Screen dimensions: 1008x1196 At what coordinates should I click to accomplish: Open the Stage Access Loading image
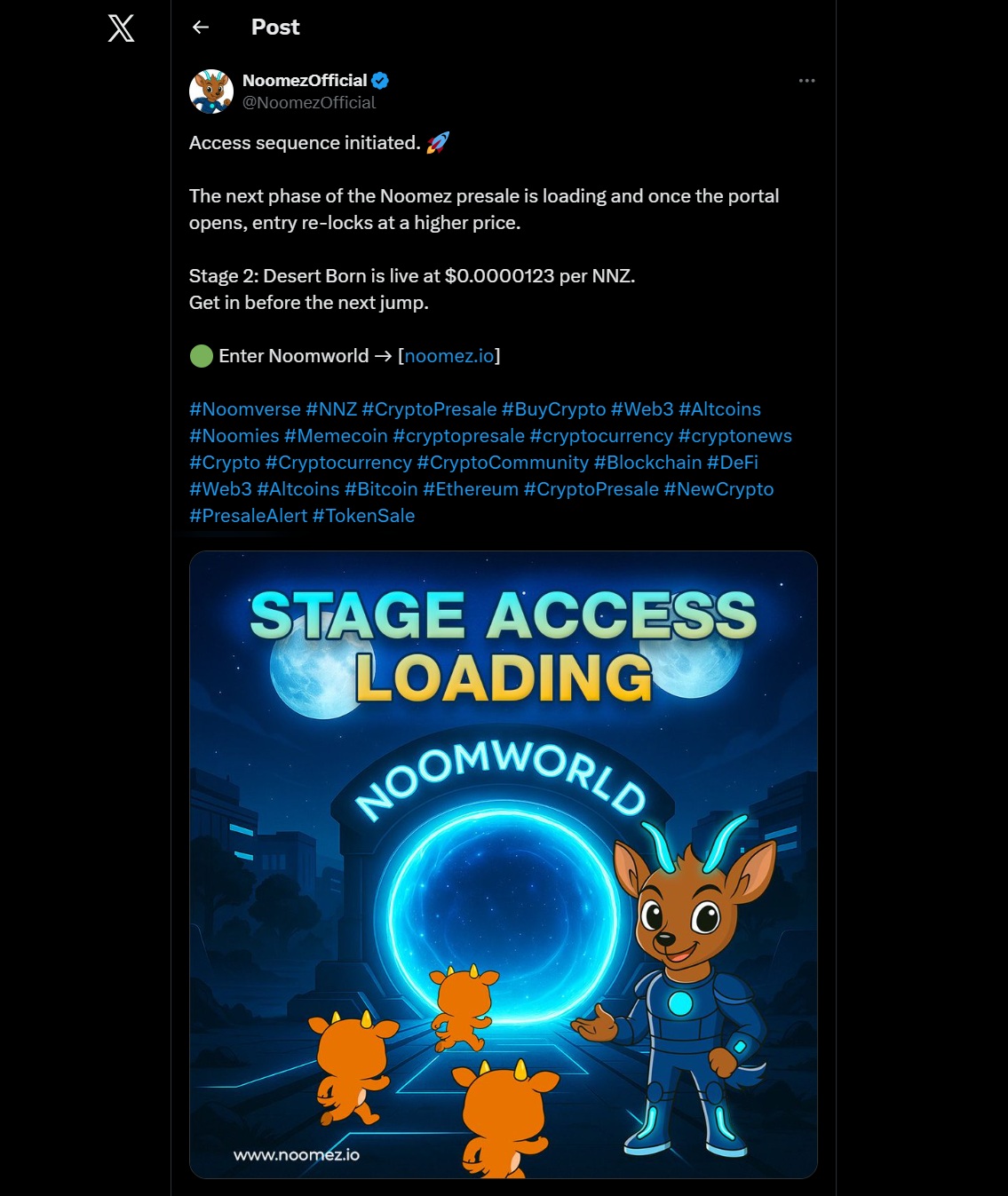click(x=504, y=865)
